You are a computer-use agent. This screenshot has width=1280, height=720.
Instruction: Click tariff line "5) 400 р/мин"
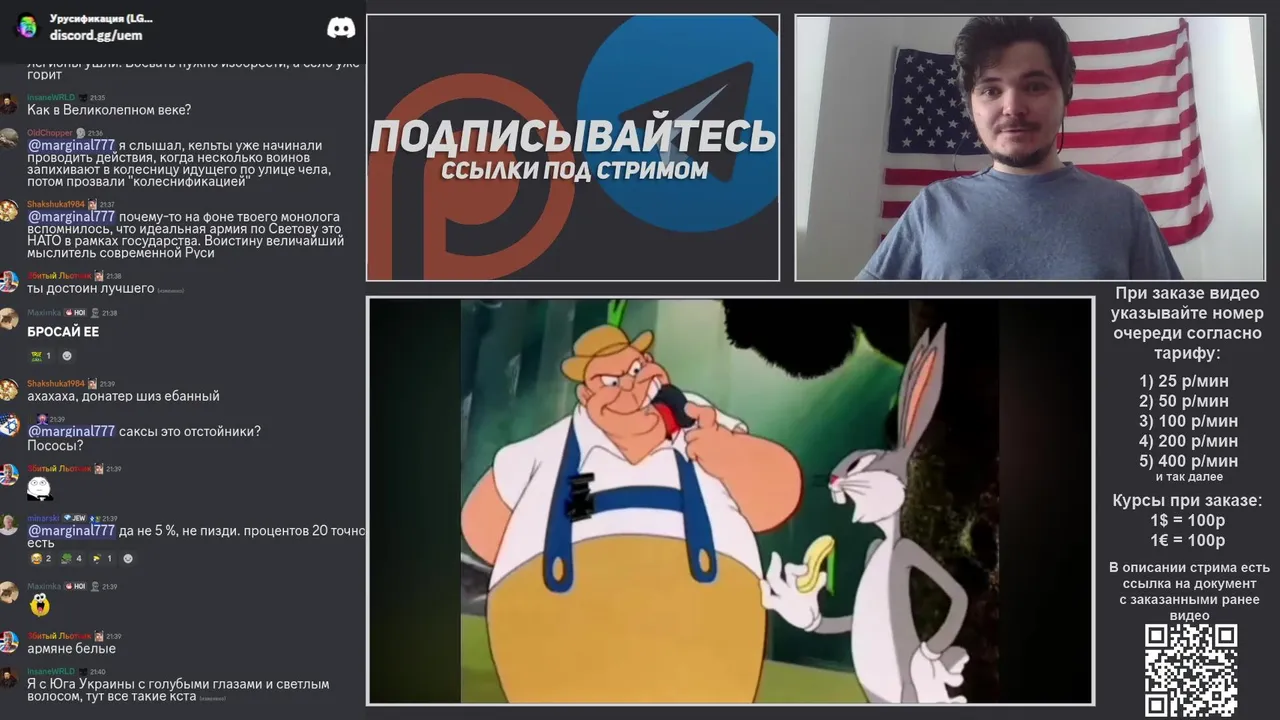pyautogui.click(x=1188, y=461)
